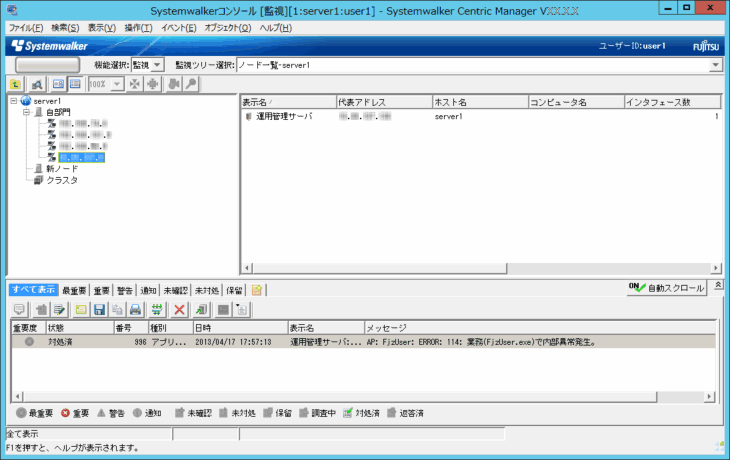This screenshot has height=460, width=730.
Task: Open the オブジェクト(O) menu
Action: click(x=228, y=28)
